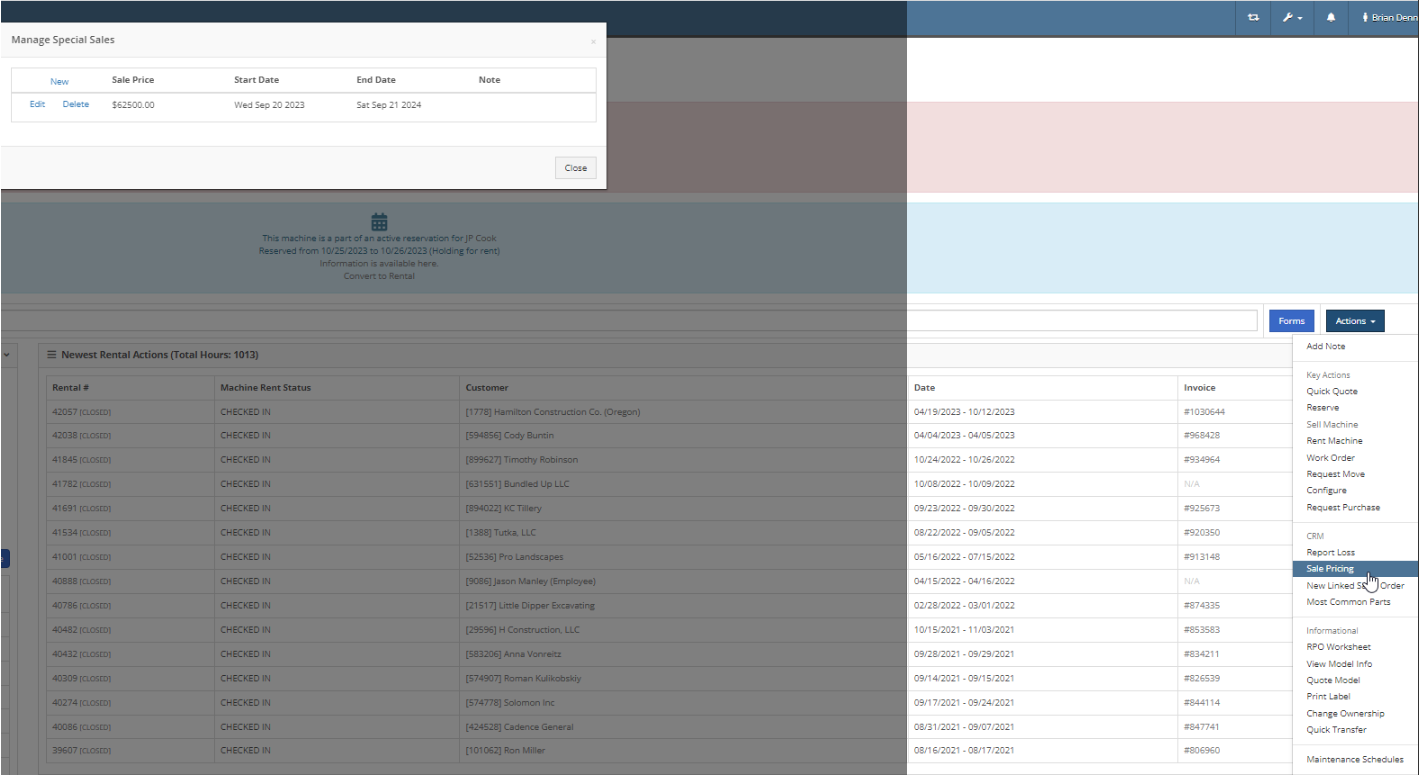Open RPO Worksheet from menu
Viewport: 1419px width, 775px height.
(1338, 647)
